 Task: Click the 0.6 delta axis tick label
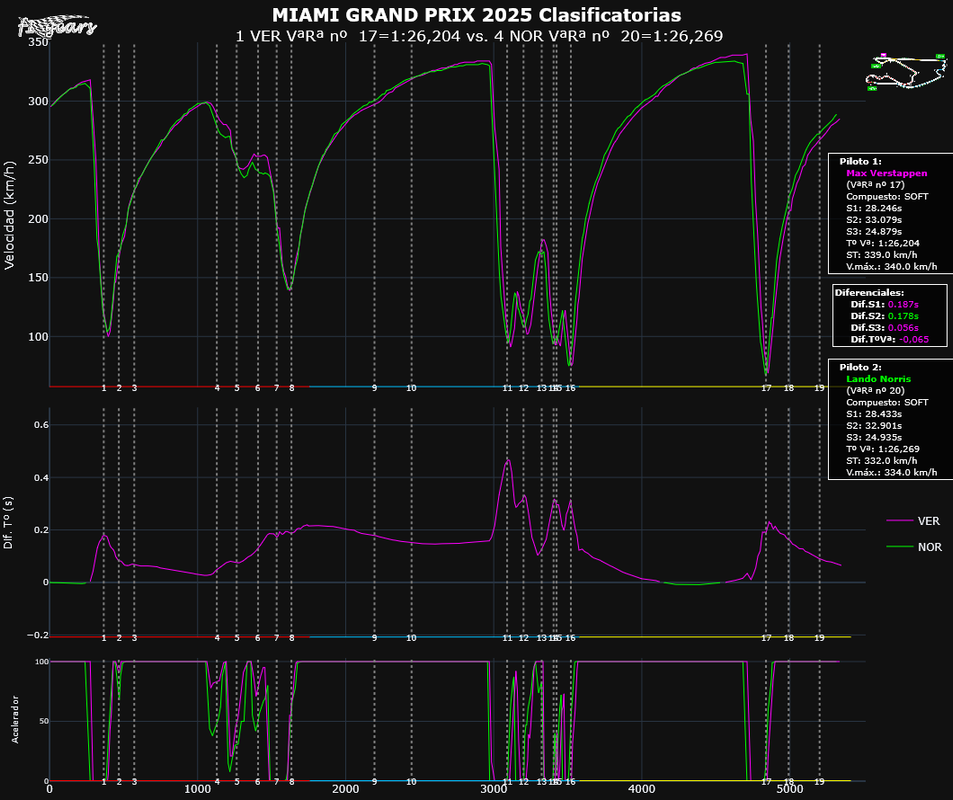coord(41,425)
